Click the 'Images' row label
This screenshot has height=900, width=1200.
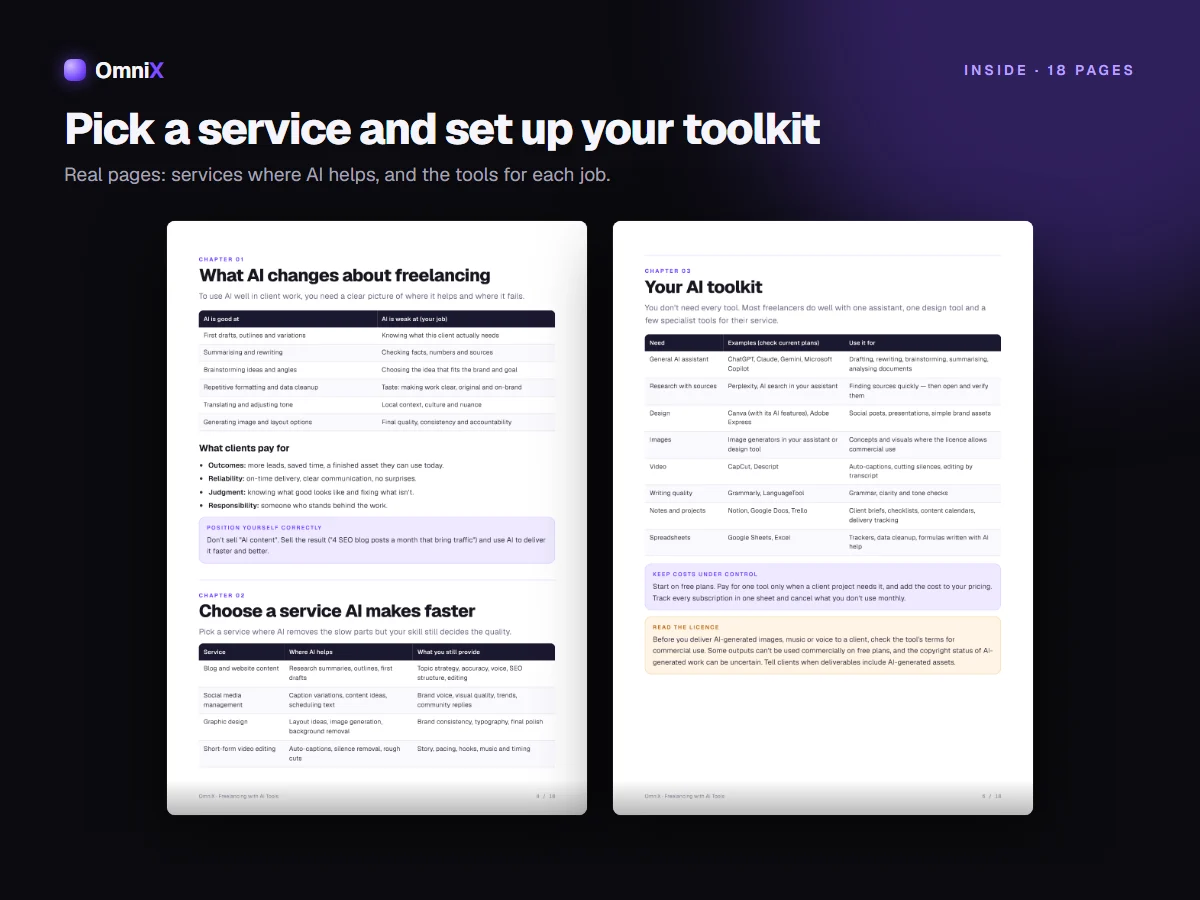click(660, 440)
